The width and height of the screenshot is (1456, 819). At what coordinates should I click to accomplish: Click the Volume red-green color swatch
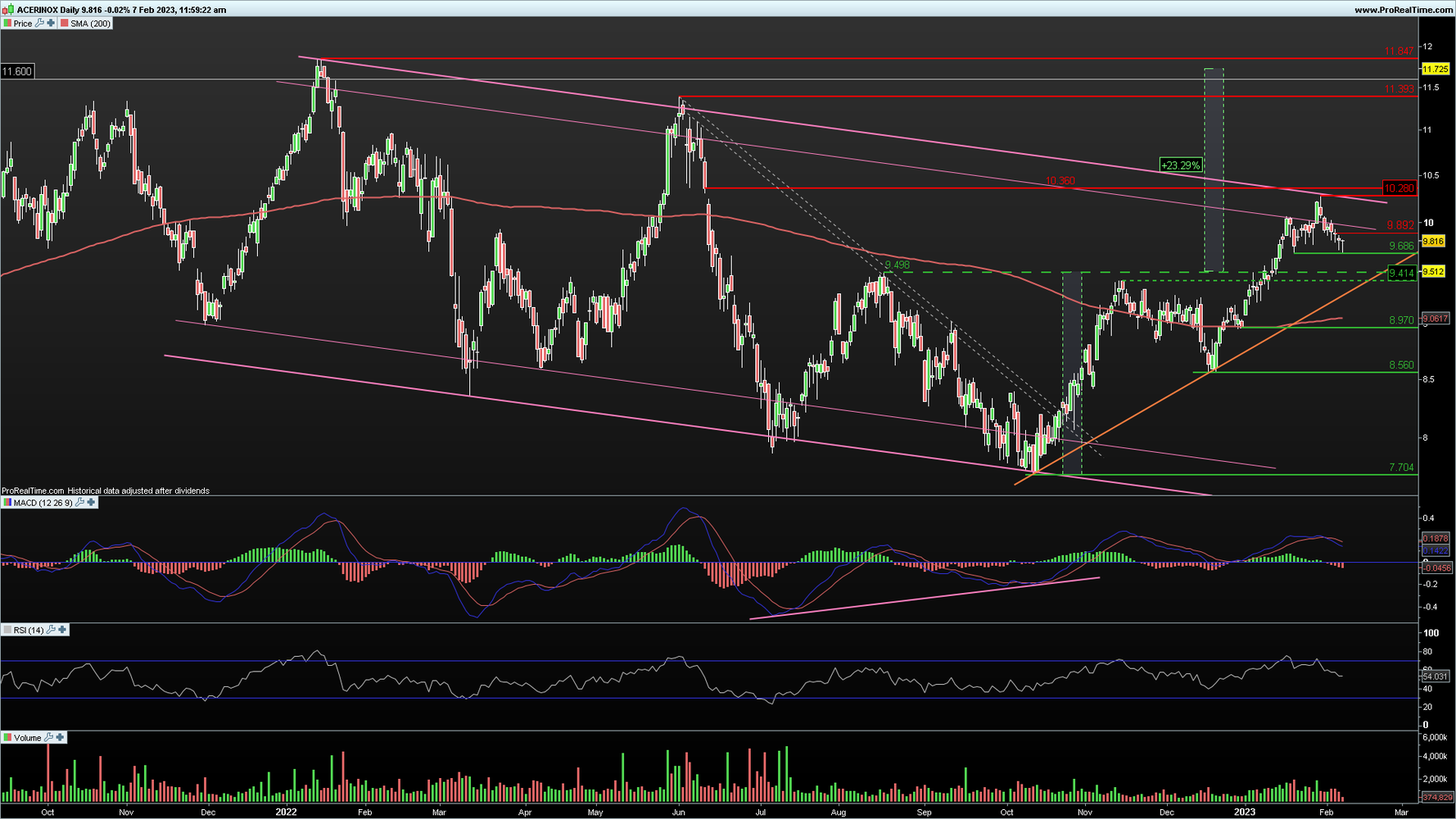[x=7, y=738]
